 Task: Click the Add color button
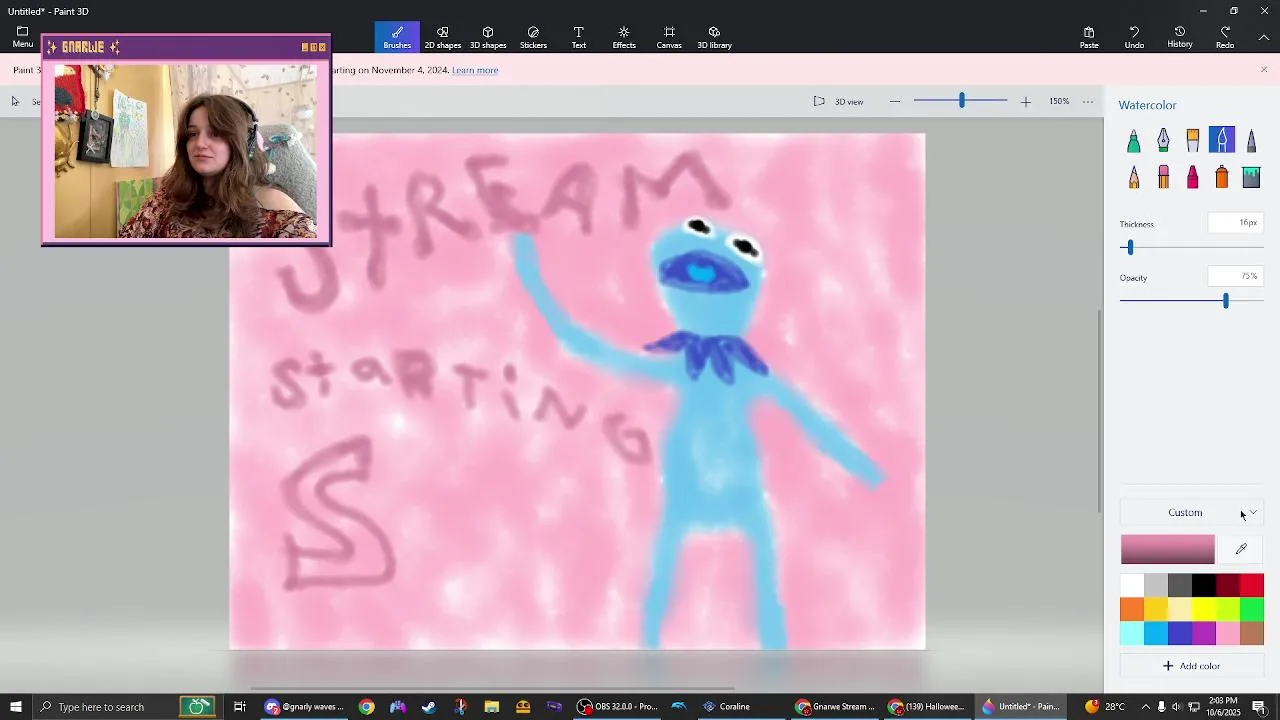tap(1191, 666)
